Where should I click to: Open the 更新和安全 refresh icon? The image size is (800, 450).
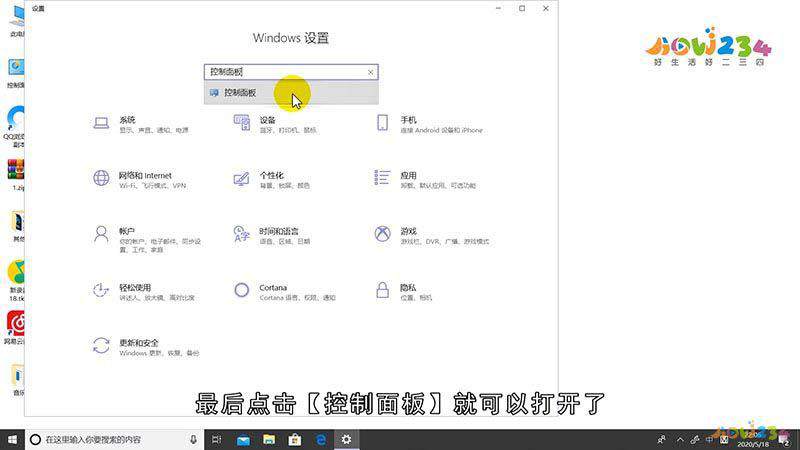[x=101, y=345]
